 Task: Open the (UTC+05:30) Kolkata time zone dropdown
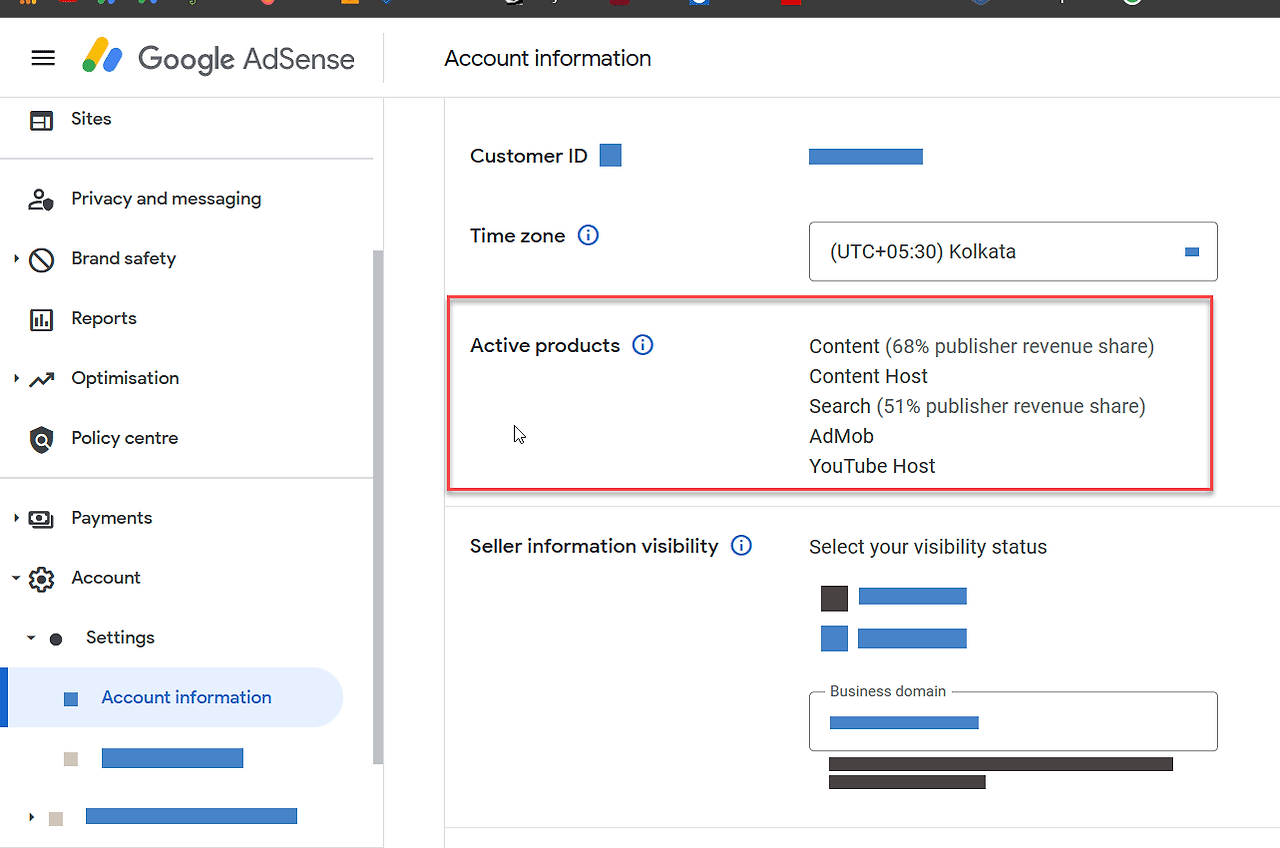[x=1012, y=251]
